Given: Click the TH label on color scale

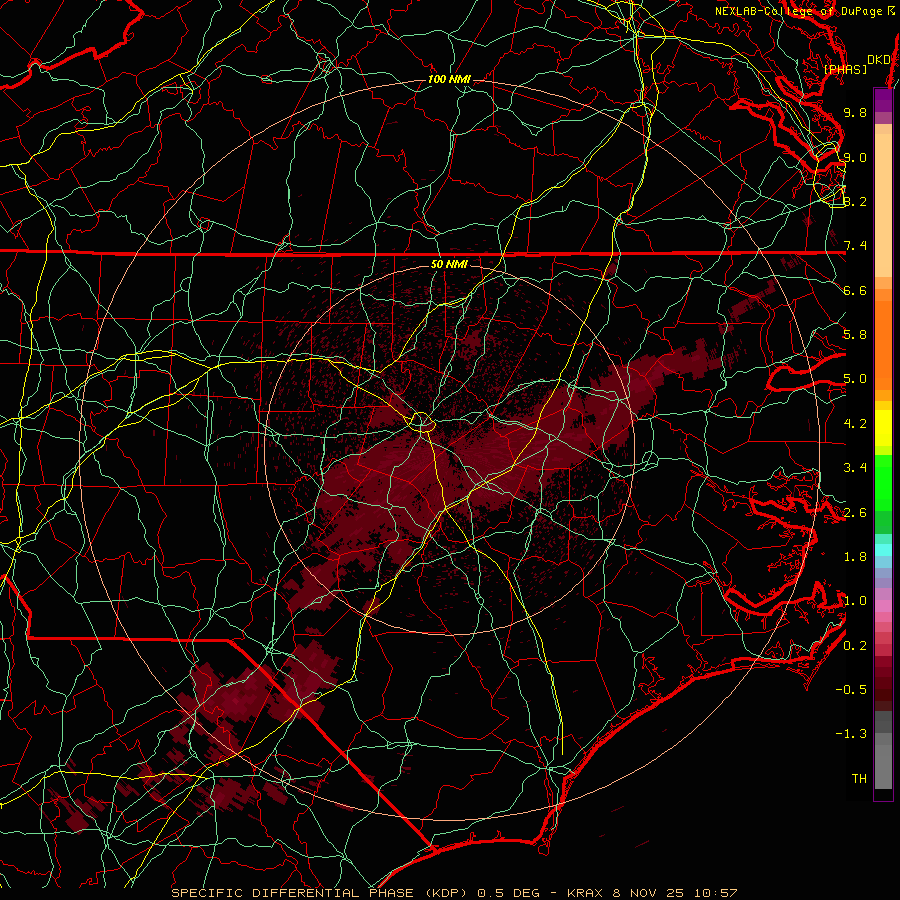Looking at the screenshot, I should [x=859, y=779].
